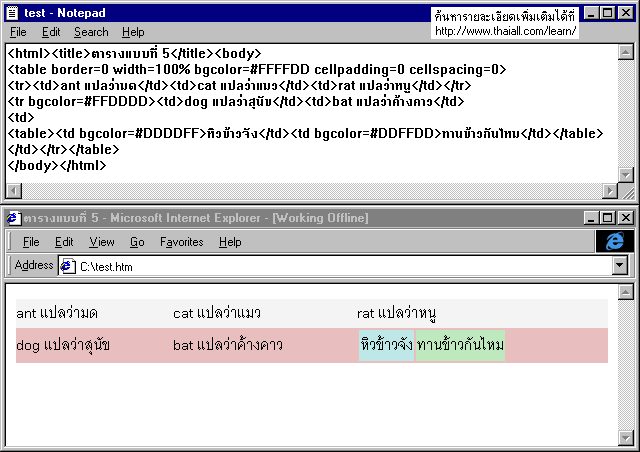
Task: Click in the address field showing C:\test.htm
Action: click(340, 266)
